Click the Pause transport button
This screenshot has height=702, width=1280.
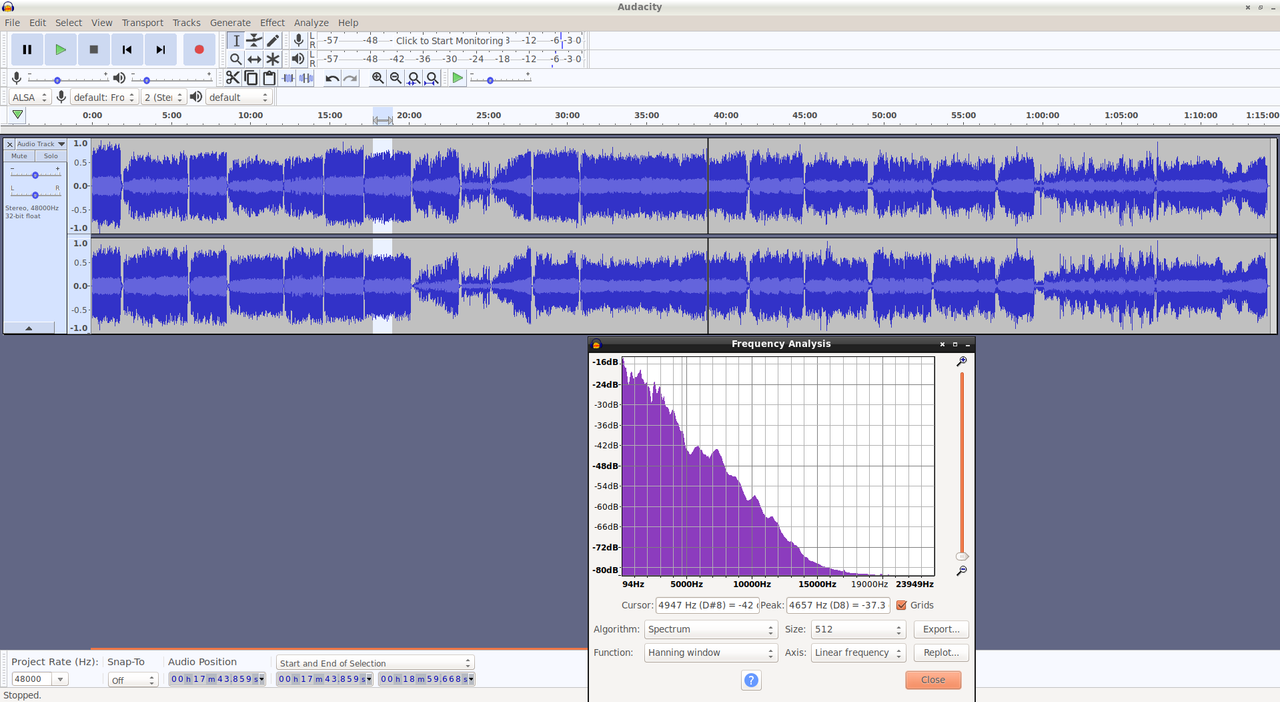[x=27, y=49]
